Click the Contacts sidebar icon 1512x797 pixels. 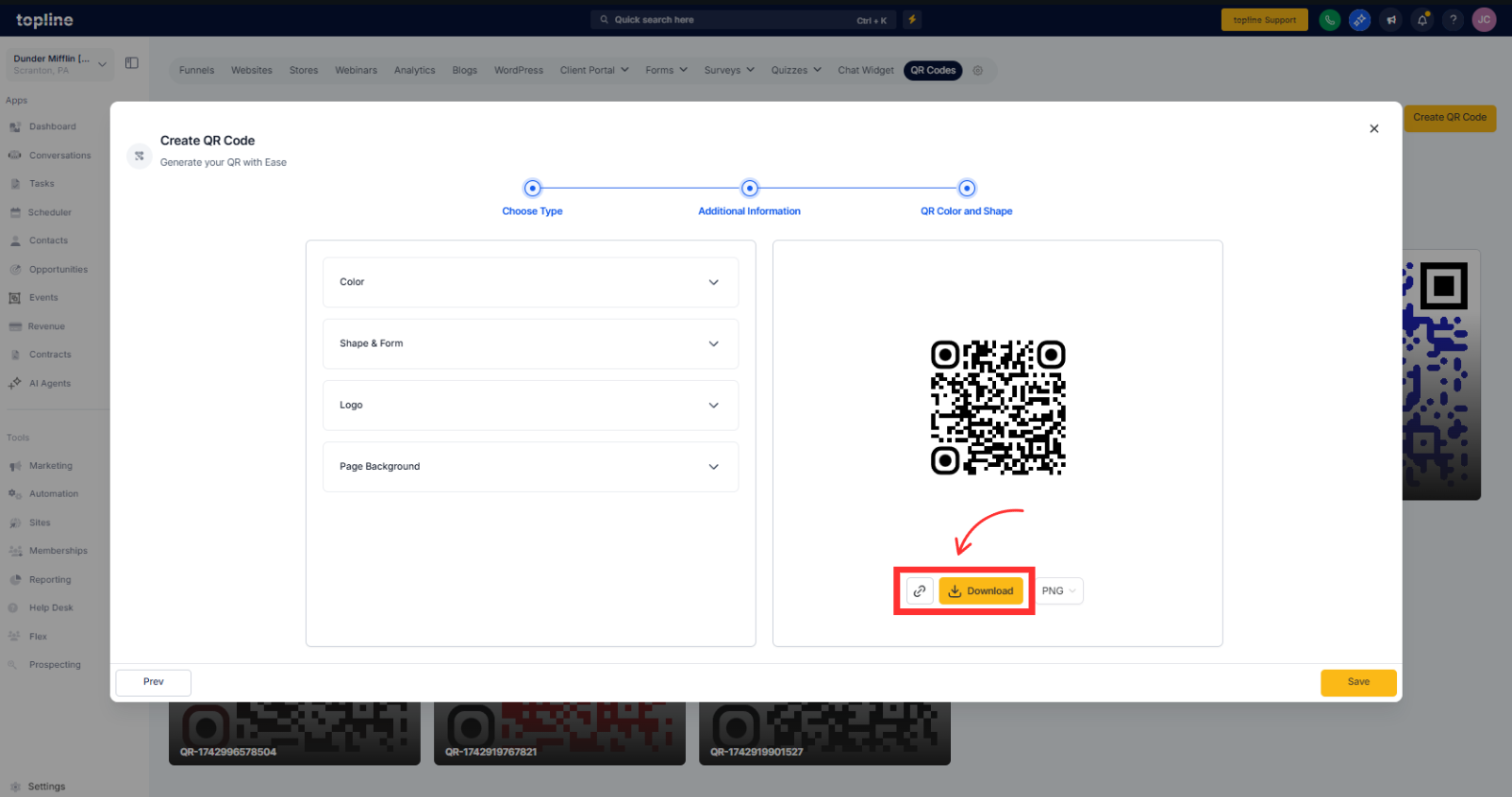tap(15, 241)
